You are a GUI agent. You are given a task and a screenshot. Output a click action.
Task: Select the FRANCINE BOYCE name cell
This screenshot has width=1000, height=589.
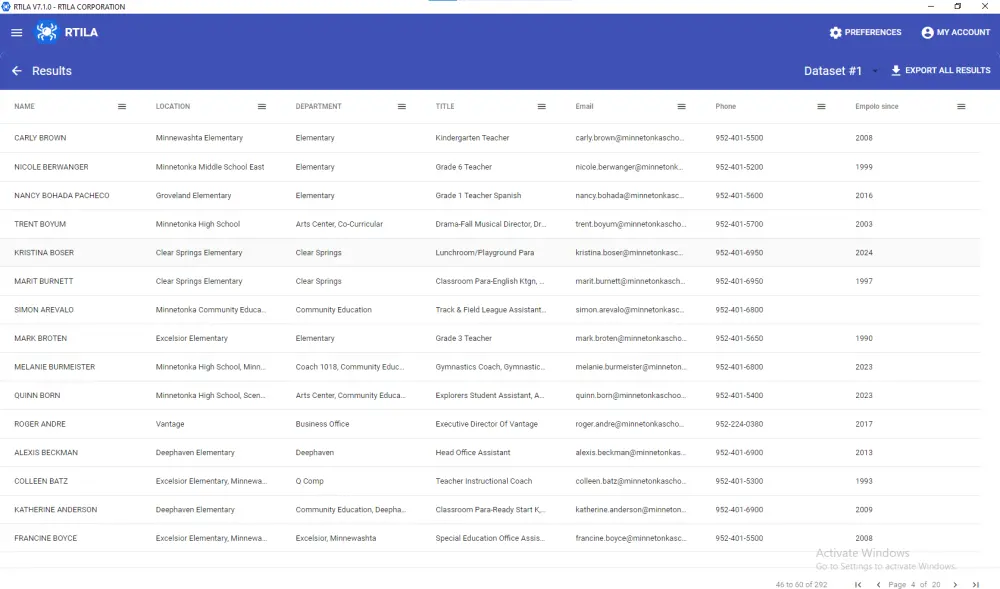(46, 539)
